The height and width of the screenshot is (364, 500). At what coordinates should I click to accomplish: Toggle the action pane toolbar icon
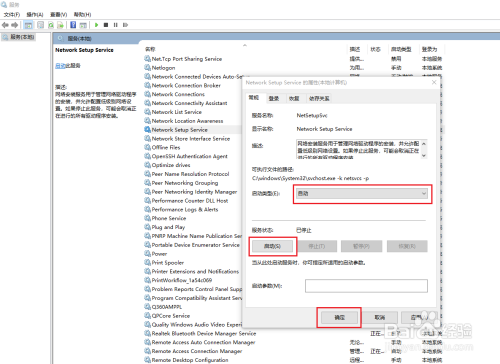83,25
